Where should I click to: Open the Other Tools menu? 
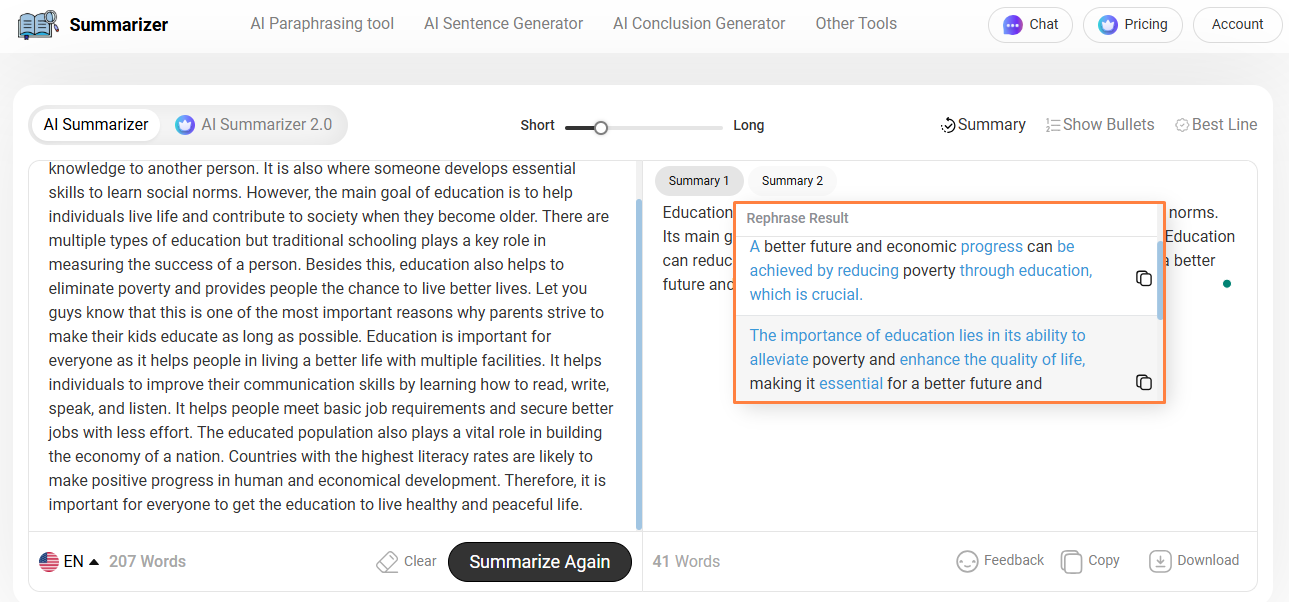pyautogui.click(x=856, y=24)
